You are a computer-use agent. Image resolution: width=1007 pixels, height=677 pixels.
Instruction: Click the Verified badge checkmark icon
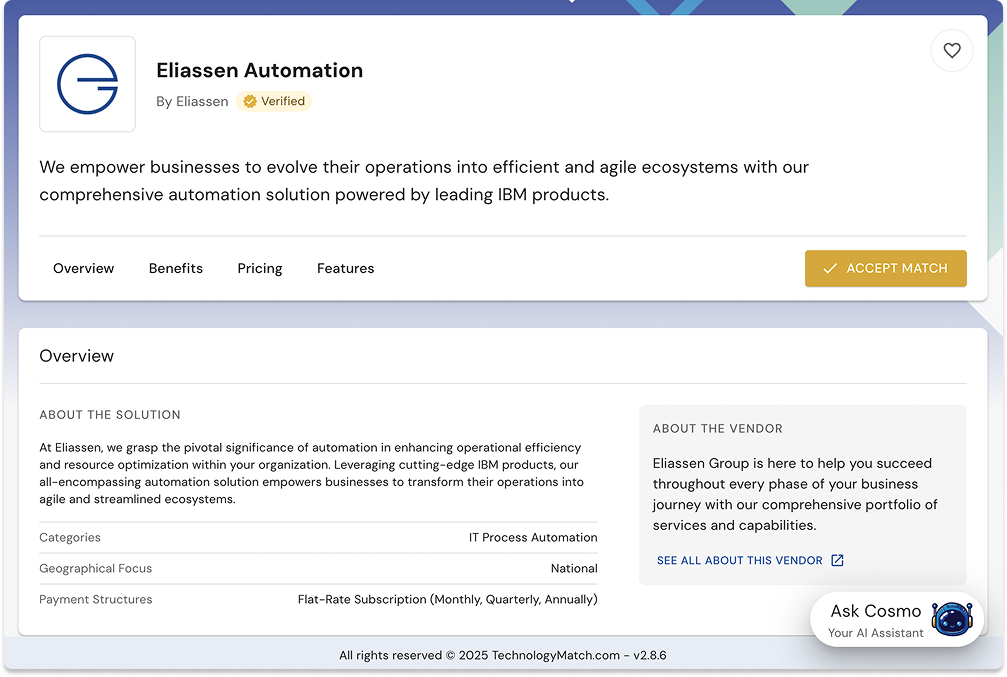click(250, 101)
